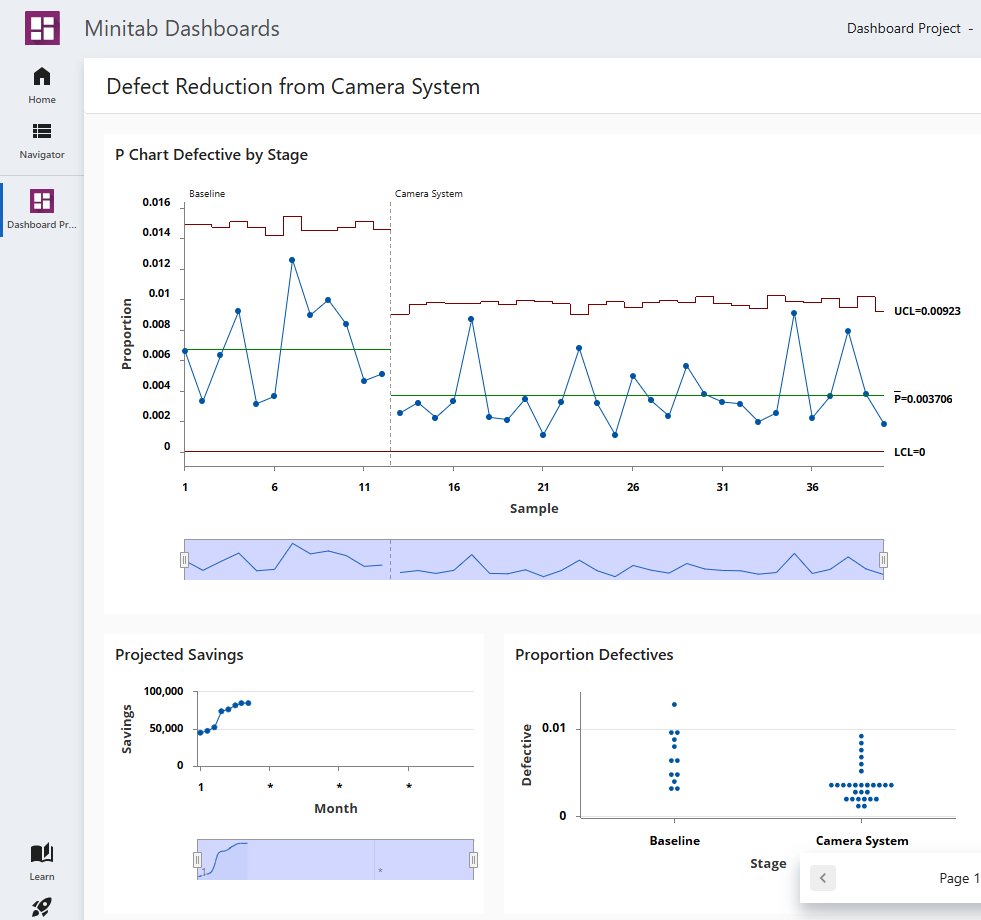Select the right handle under the Projected Savings chart
This screenshot has width=981, height=920.
pyautogui.click(x=472, y=858)
